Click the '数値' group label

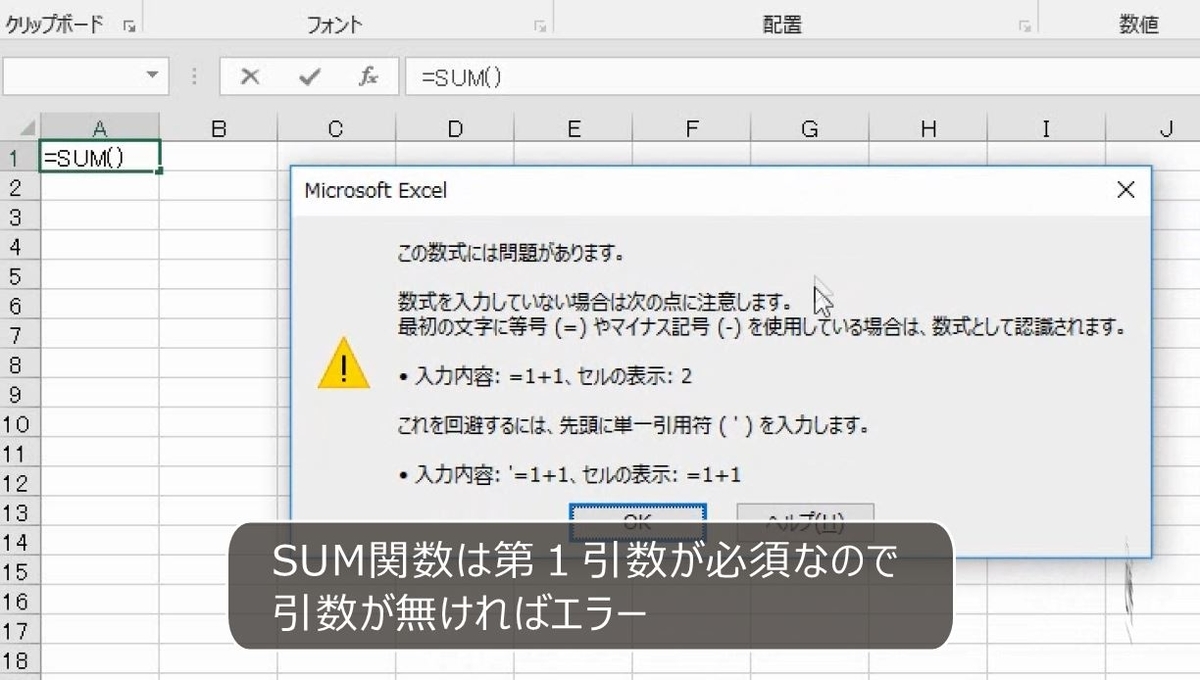(x=1139, y=25)
